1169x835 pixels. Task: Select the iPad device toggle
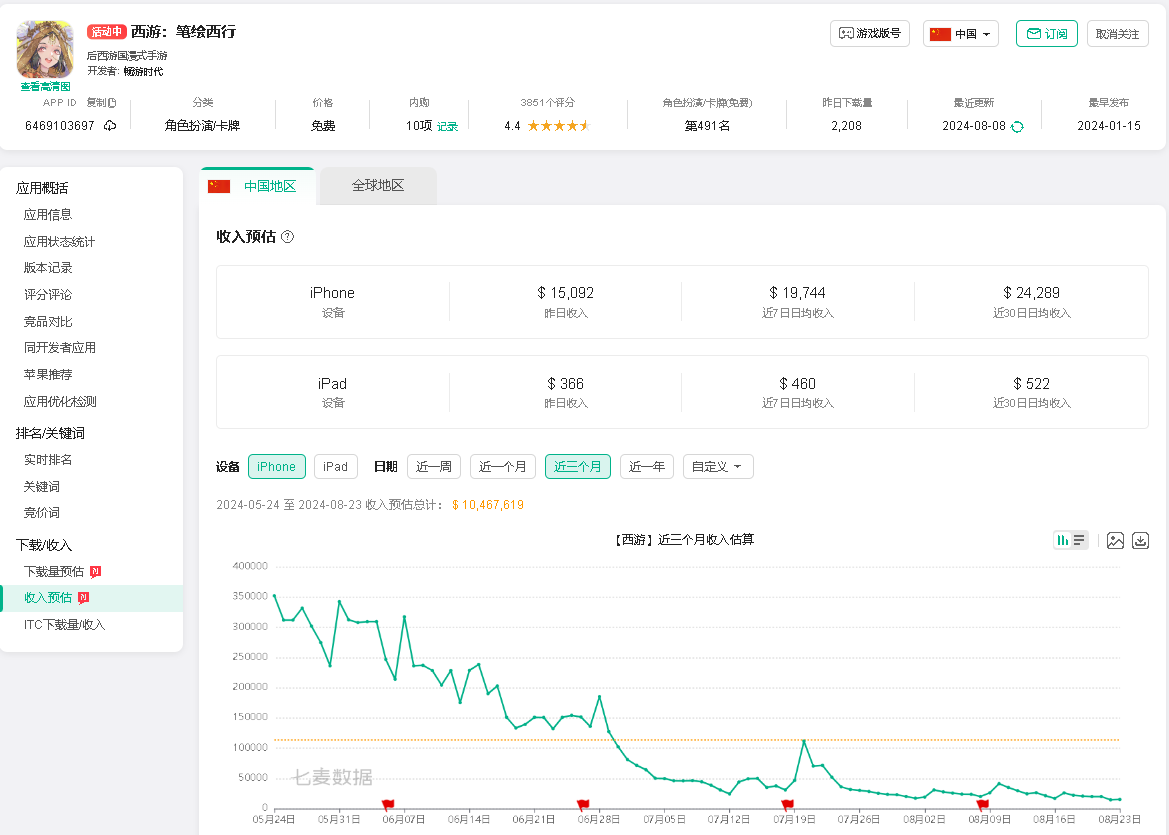tap(335, 467)
